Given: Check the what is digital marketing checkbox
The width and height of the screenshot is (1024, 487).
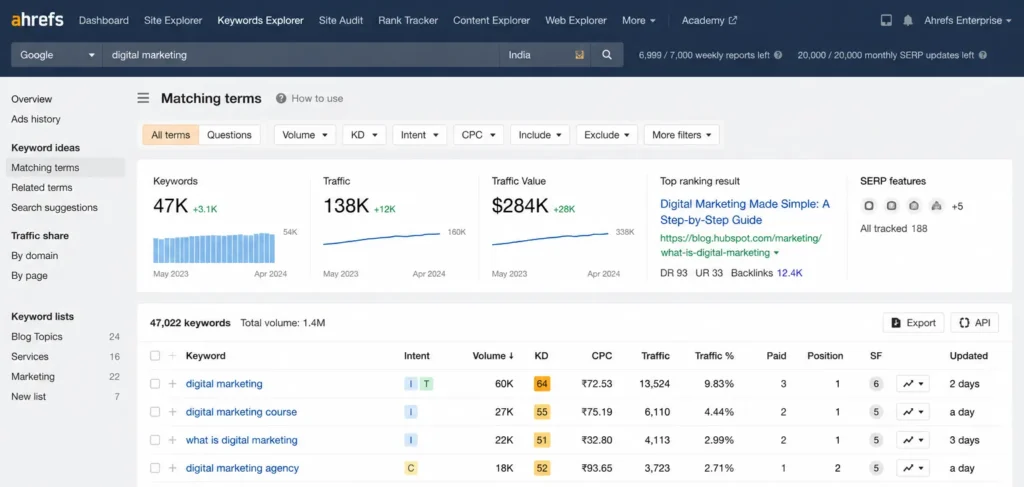Looking at the screenshot, I should (x=155, y=440).
